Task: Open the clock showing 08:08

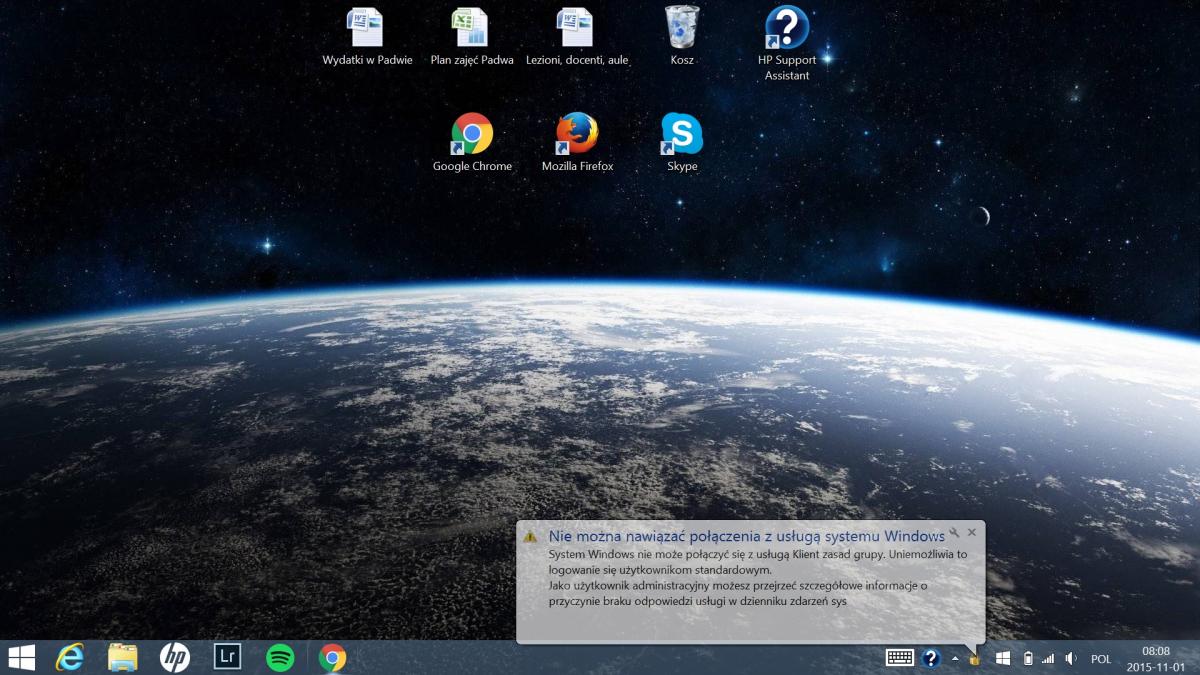Action: pyautogui.click(x=1155, y=658)
